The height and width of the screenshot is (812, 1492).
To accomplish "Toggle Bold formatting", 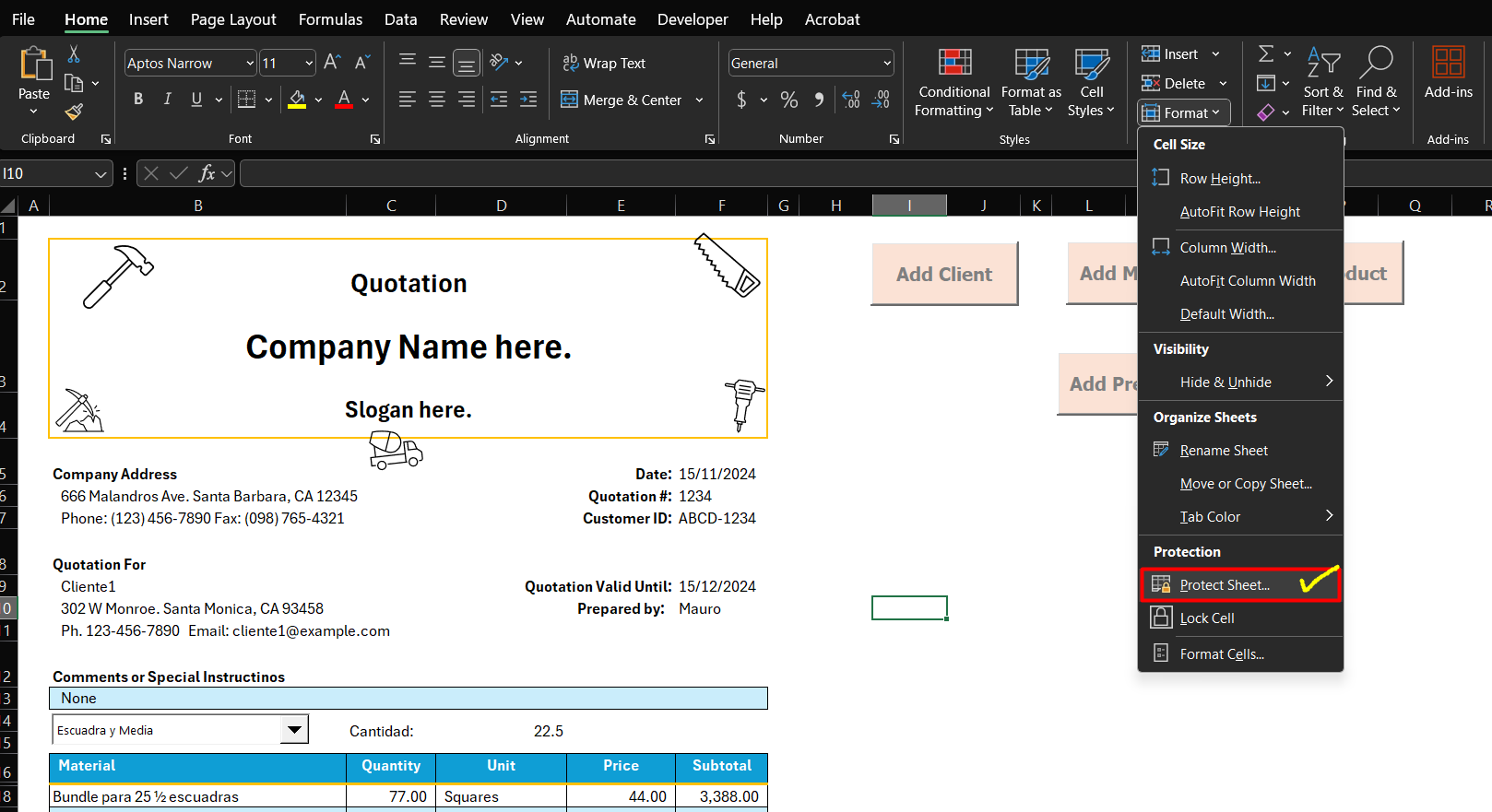I will tap(138, 100).
